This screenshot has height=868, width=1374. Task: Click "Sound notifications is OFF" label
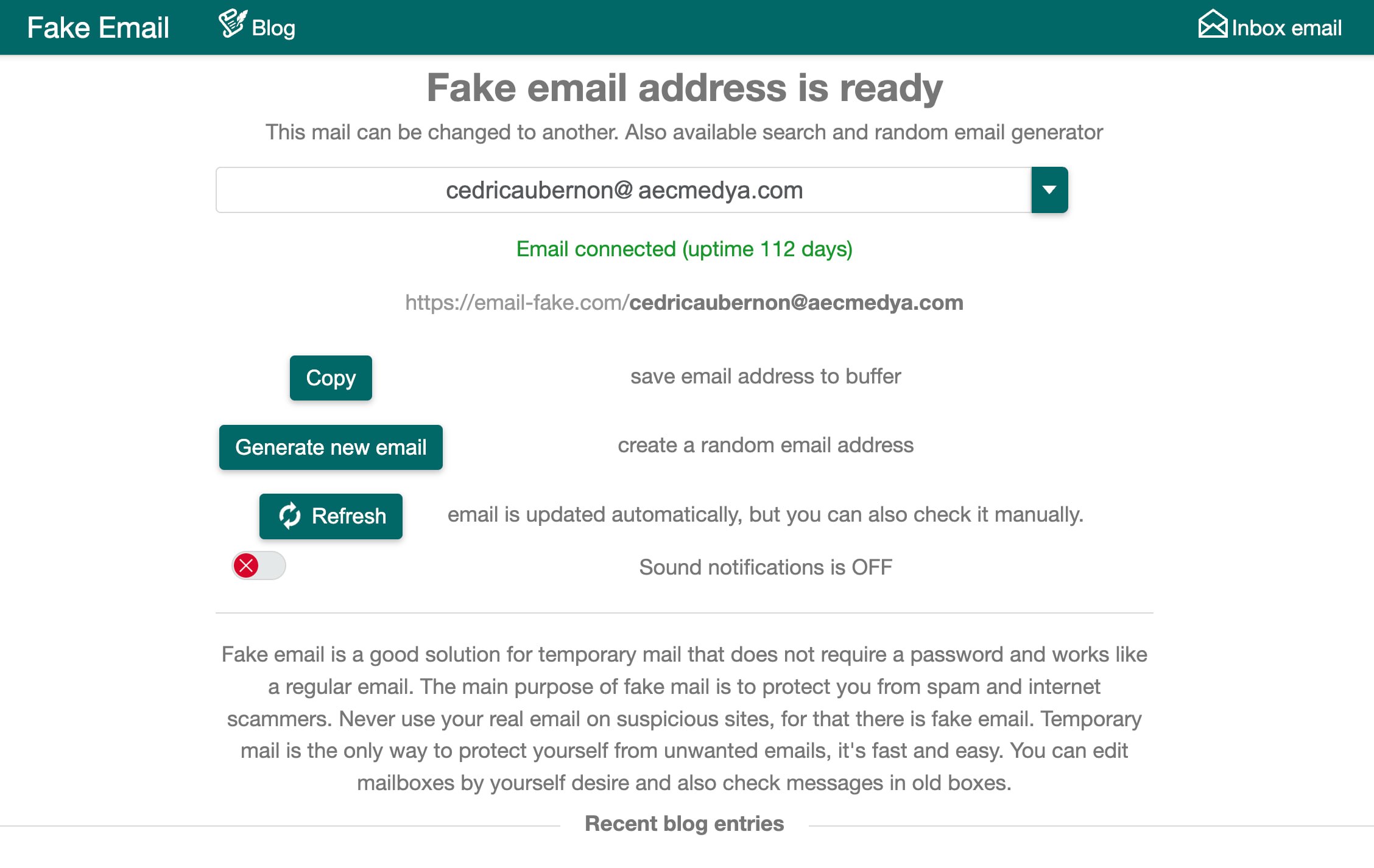pyautogui.click(x=765, y=567)
